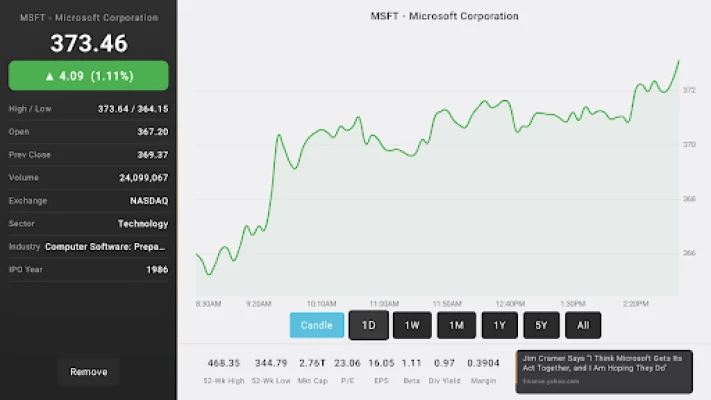Click the green price change badge
The height and width of the screenshot is (400, 711).
click(x=88, y=76)
